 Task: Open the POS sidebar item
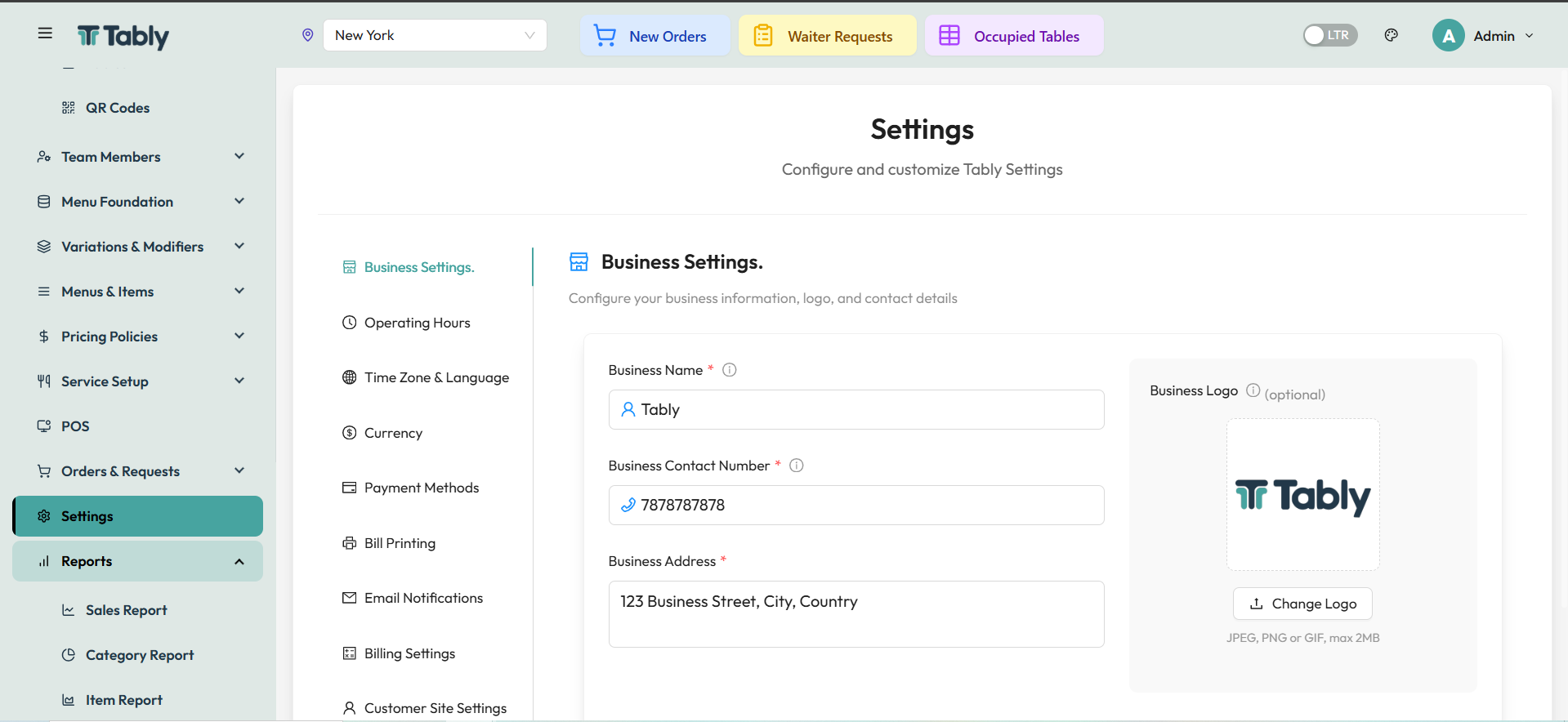tap(137, 426)
